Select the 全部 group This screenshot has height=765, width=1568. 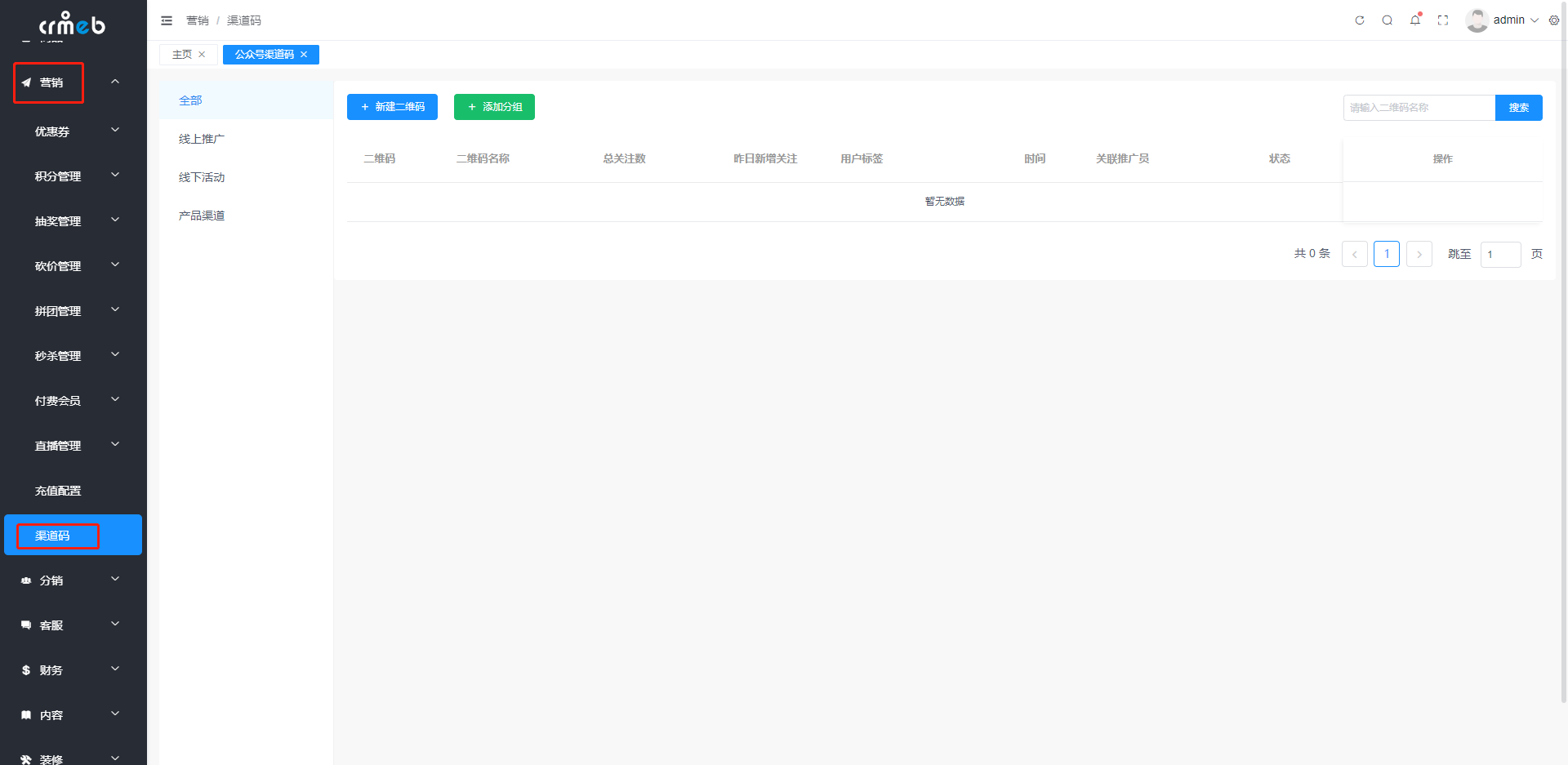(246, 100)
